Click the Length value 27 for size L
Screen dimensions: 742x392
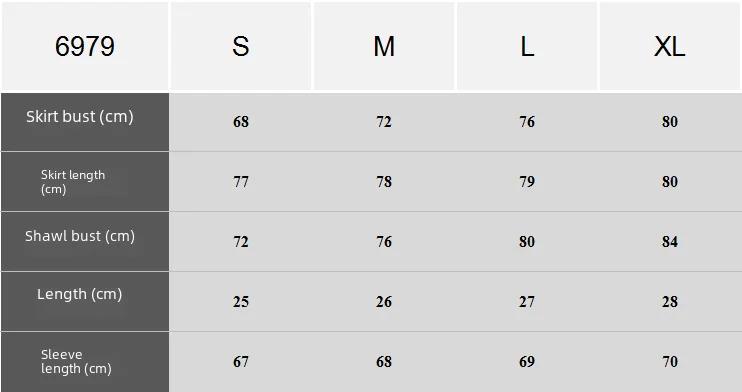(527, 302)
